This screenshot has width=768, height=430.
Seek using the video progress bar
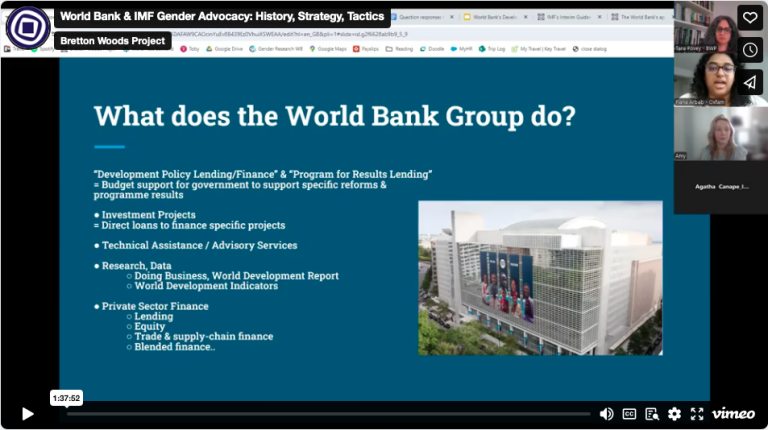click(328, 414)
